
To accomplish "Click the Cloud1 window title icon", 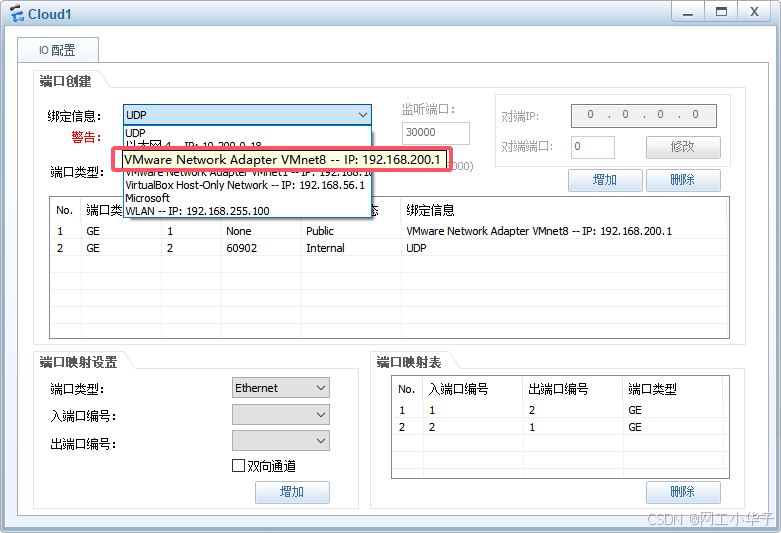I will [x=16, y=13].
